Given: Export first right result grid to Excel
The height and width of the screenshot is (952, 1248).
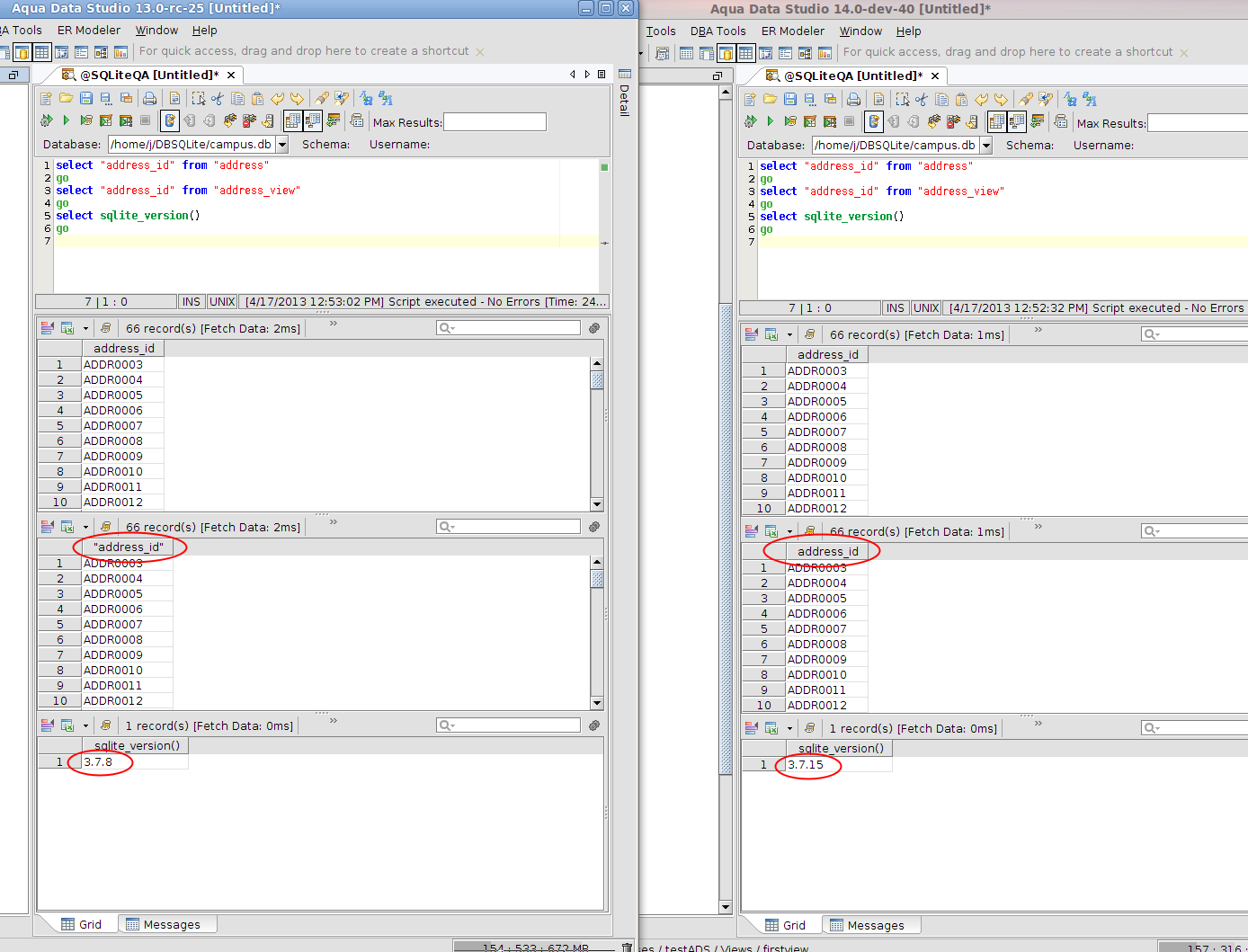Looking at the screenshot, I should pyautogui.click(x=771, y=334).
